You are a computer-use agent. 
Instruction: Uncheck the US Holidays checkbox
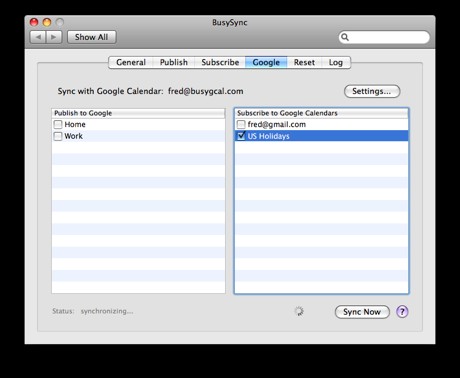[241, 136]
